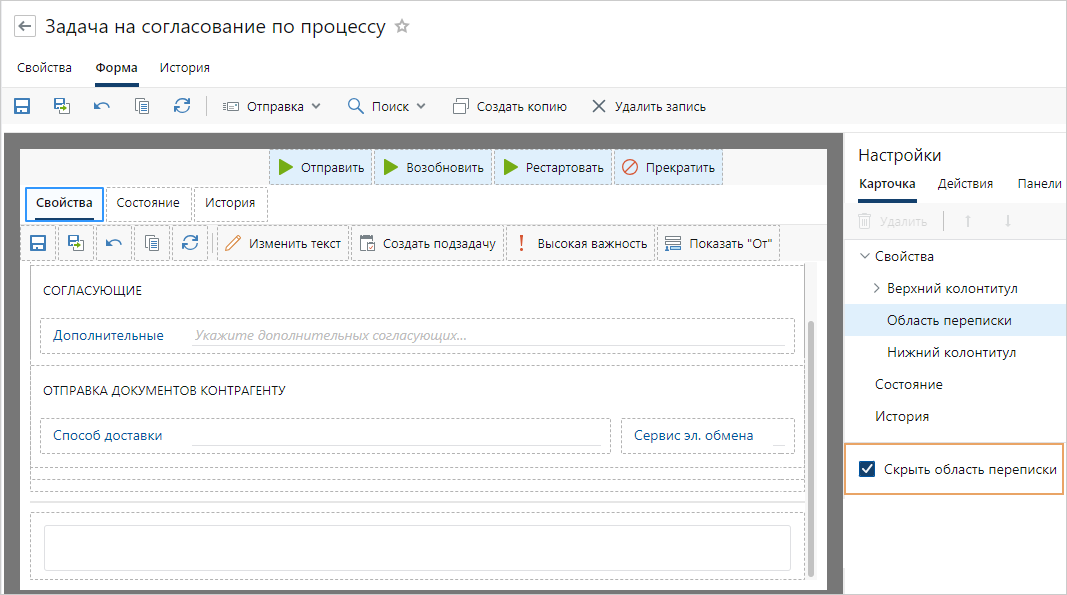The image size is (1067, 595).
Task: Click Удалить запись button
Action: coord(649,106)
